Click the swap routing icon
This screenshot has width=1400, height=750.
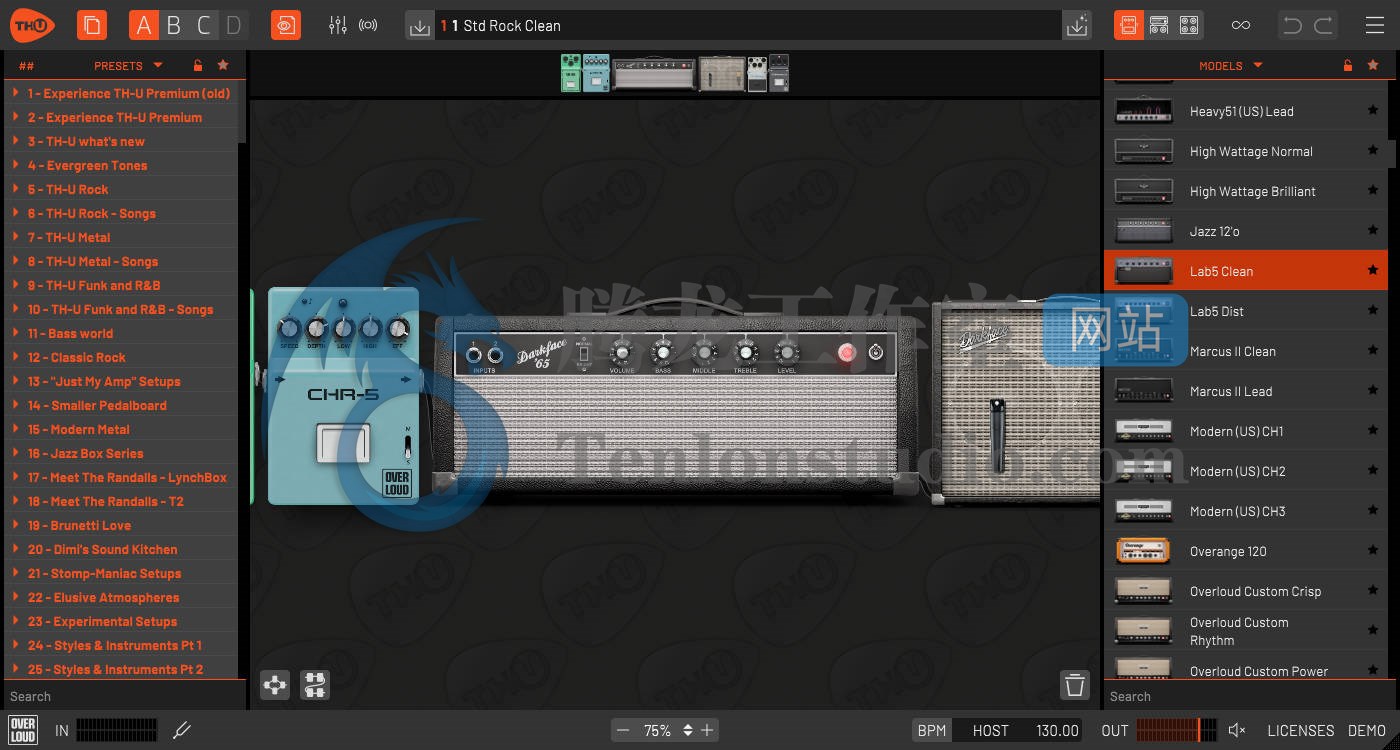coord(315,685)
